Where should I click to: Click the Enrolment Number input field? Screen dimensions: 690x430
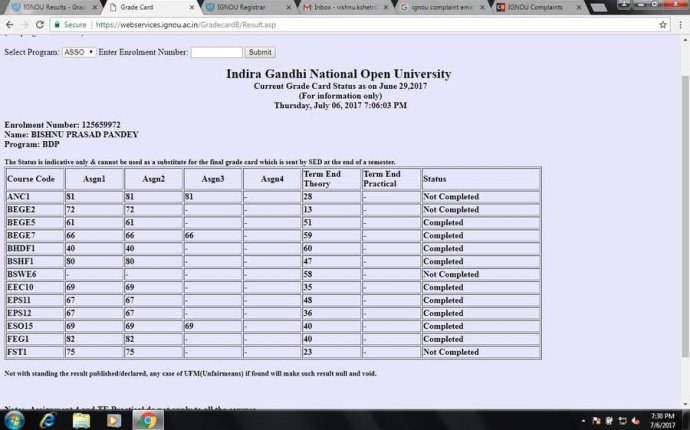pos(217,52)
